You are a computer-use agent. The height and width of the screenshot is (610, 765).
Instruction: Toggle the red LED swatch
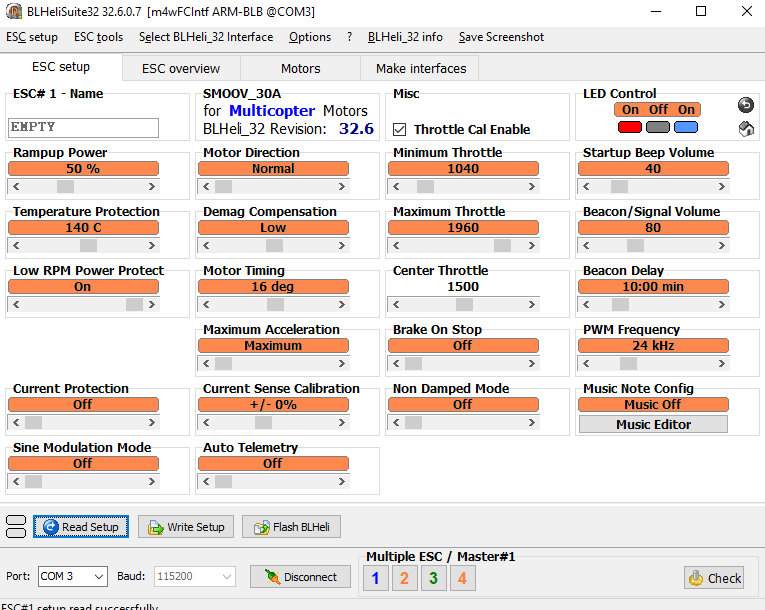click(x=630, y=127)
